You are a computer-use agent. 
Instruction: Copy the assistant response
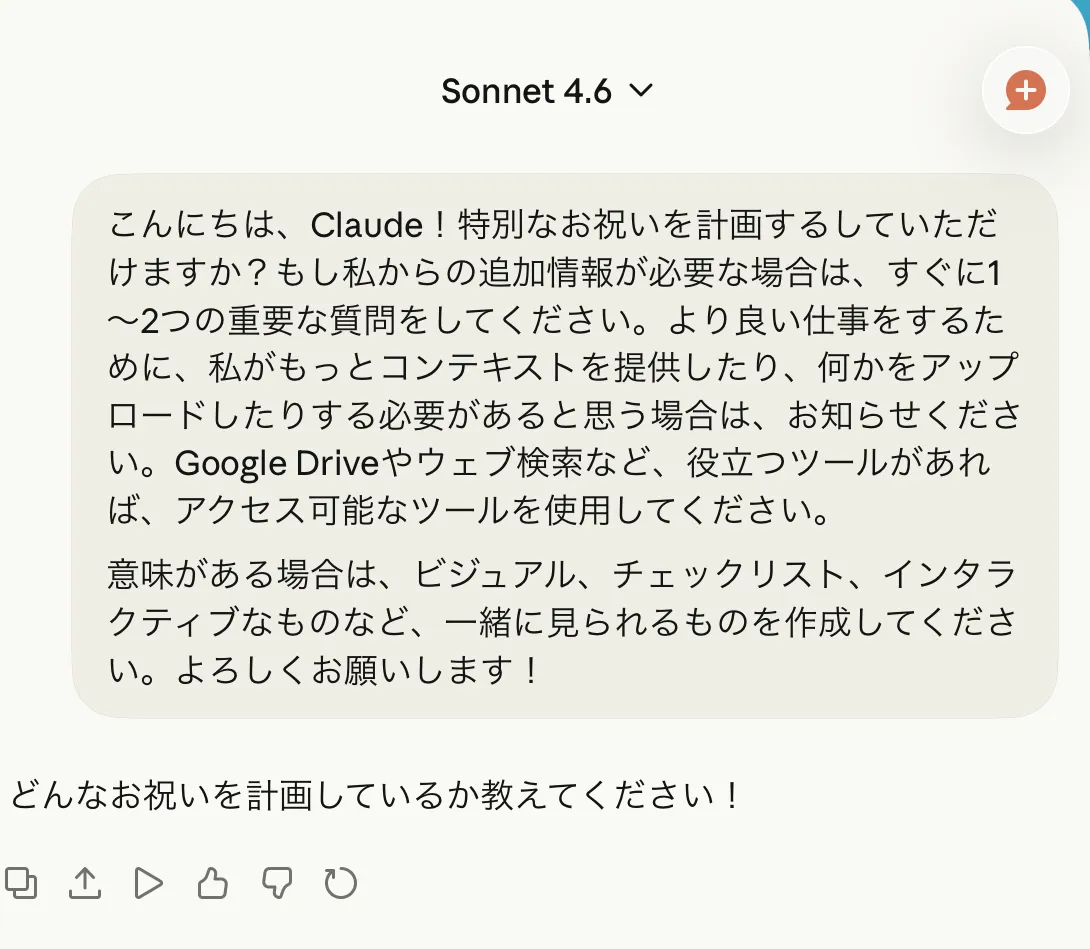point(22,883)
